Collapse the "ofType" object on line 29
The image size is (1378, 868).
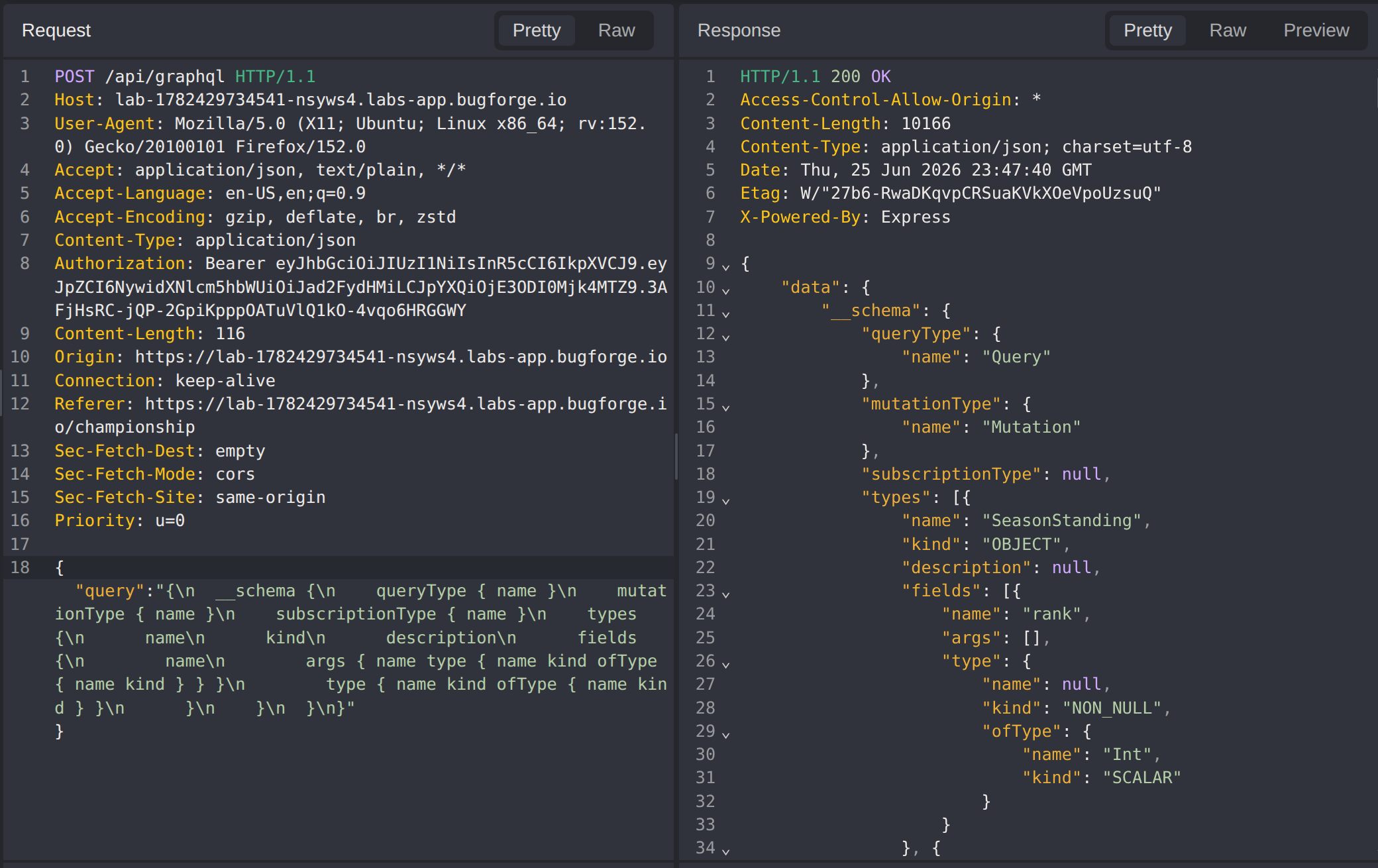pos(726,735)
